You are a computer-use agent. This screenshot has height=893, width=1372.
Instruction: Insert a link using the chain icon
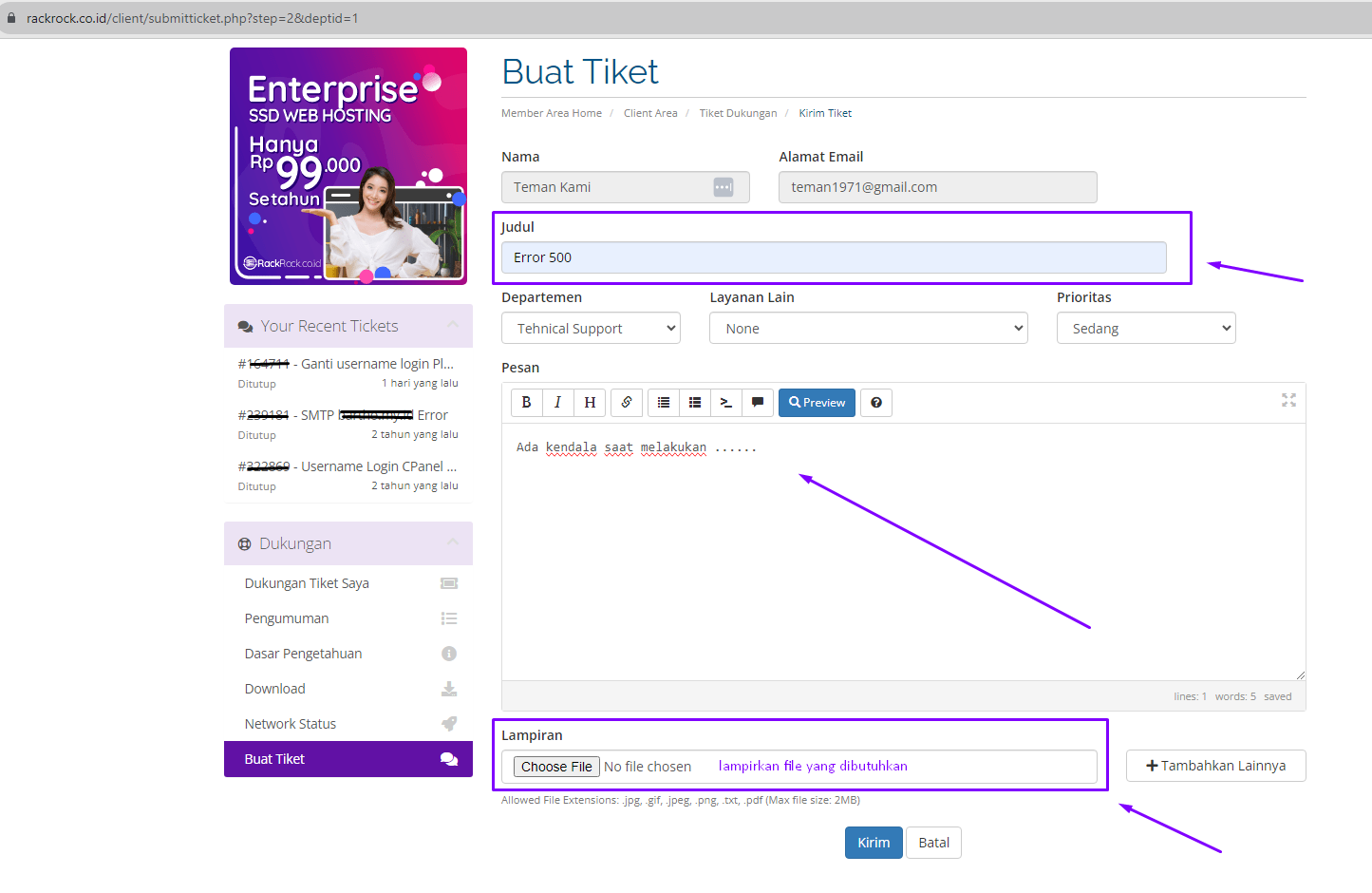(627, 403)
